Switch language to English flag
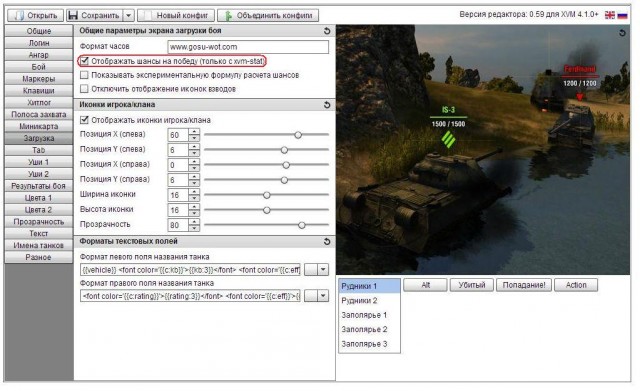 tap(610, 15)
